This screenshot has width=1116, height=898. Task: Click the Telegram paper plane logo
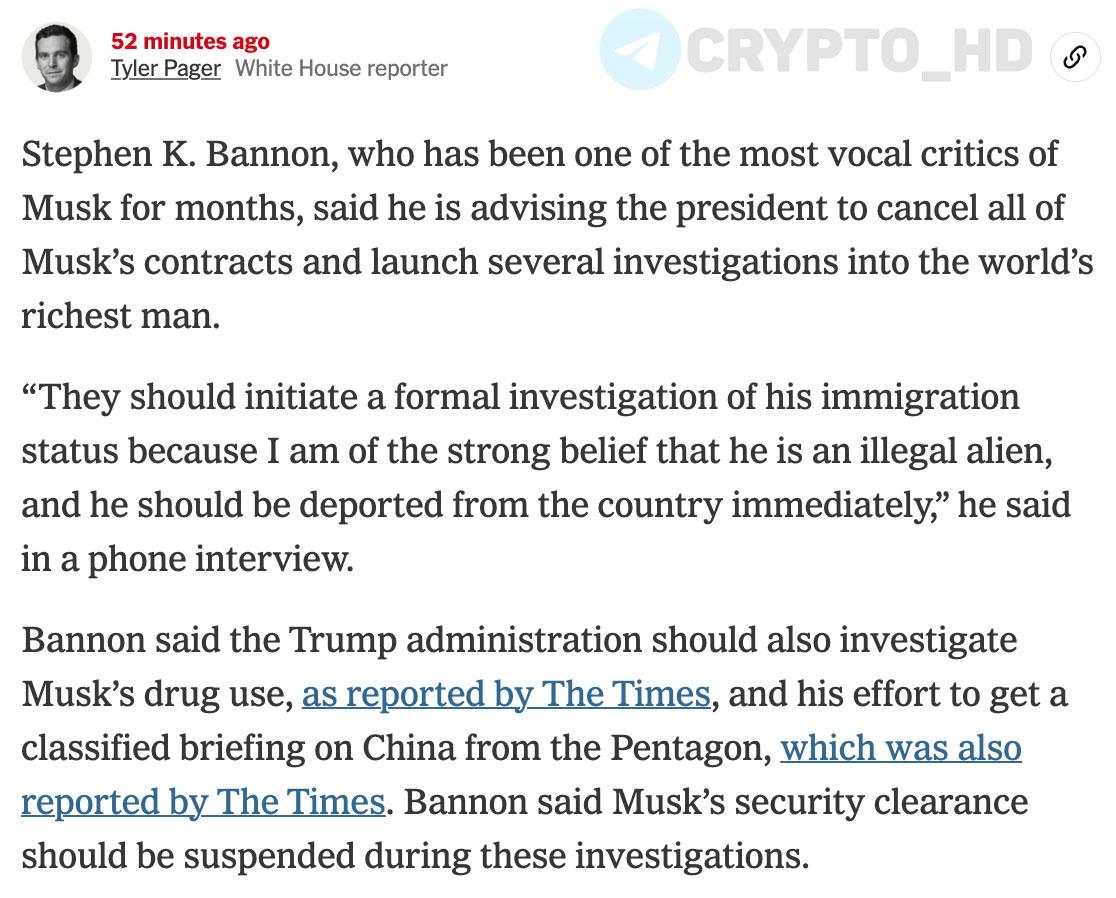pyautogui.click(x=639, y=49)
